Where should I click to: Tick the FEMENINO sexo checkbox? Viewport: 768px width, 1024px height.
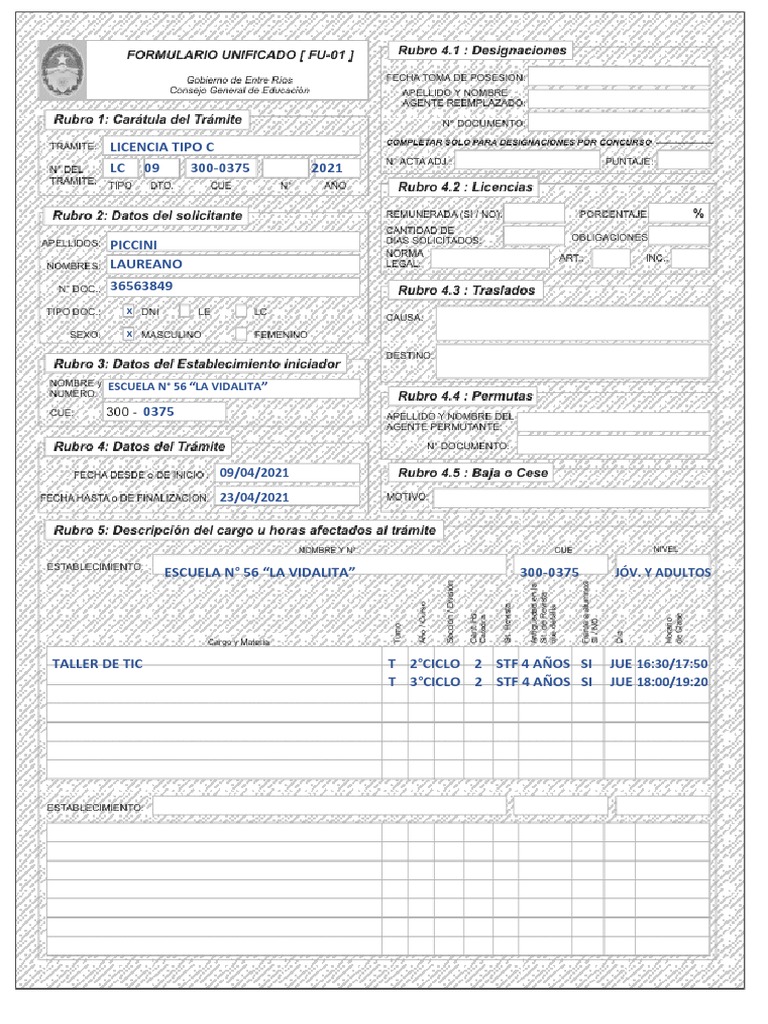click(241, 334)
